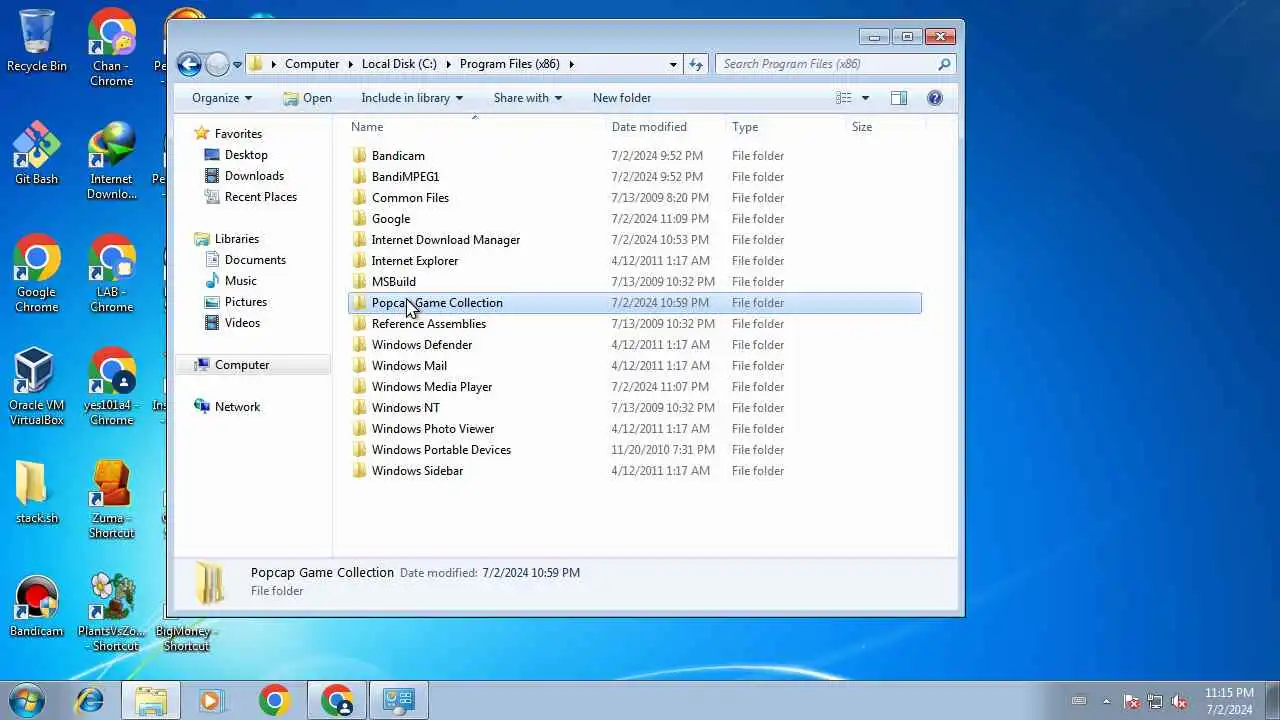Open the view options dropdown arrow
1280x720 pixels.
coord(865,98)
